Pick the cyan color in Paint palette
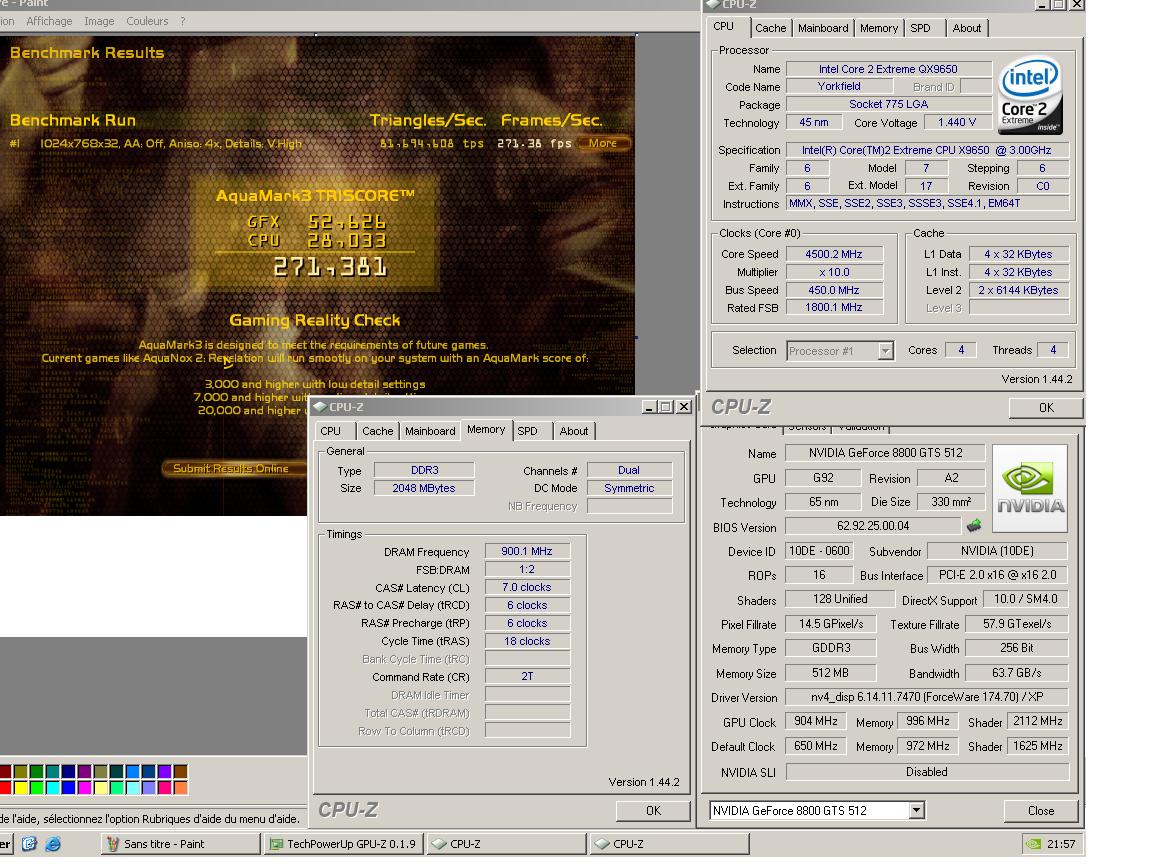This screenshot has width=1152, height=864. [52, 788]
